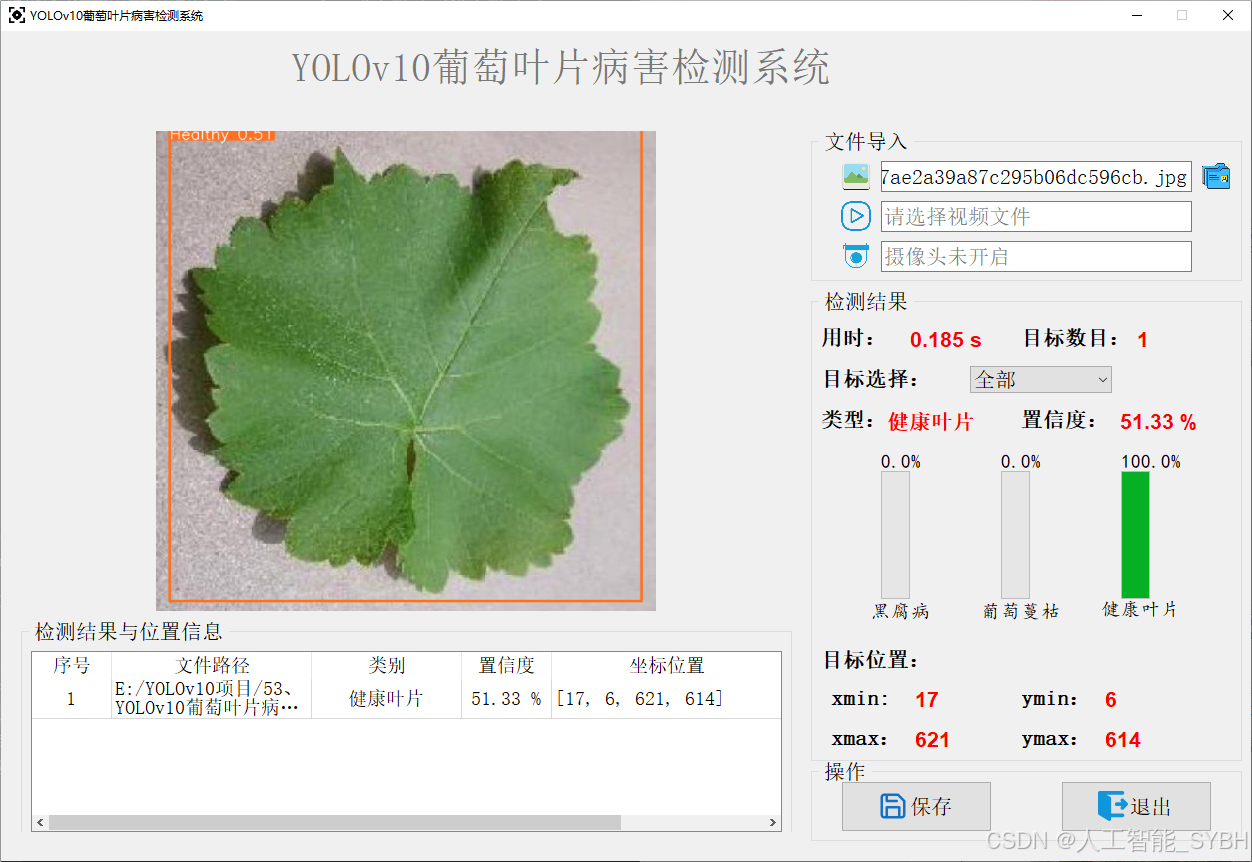Screen dimensions: 1252x862
Task: Click the 黑腐病 confidence bar
Action: (x=895, y=535)
